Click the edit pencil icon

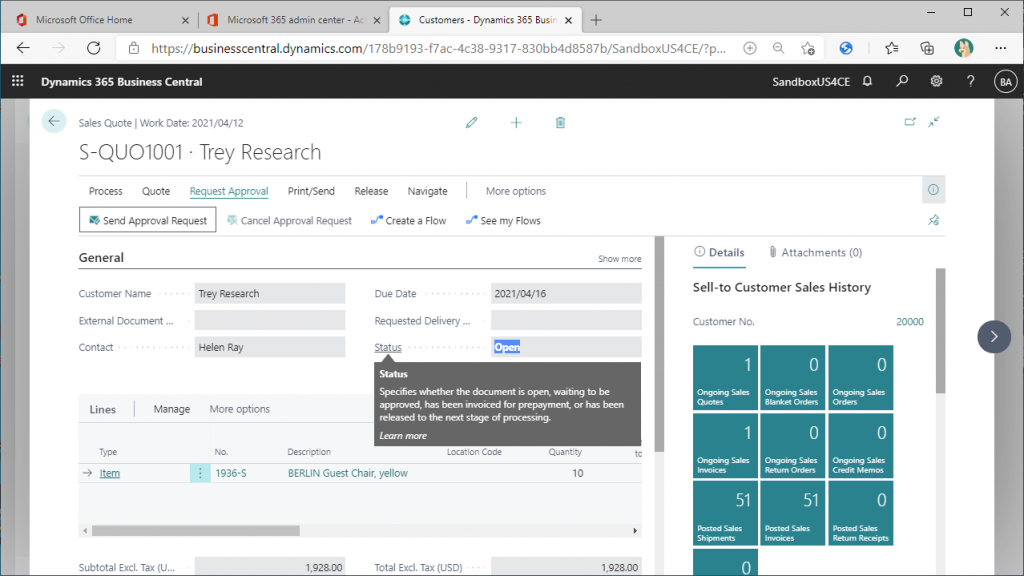coord(472,123)
